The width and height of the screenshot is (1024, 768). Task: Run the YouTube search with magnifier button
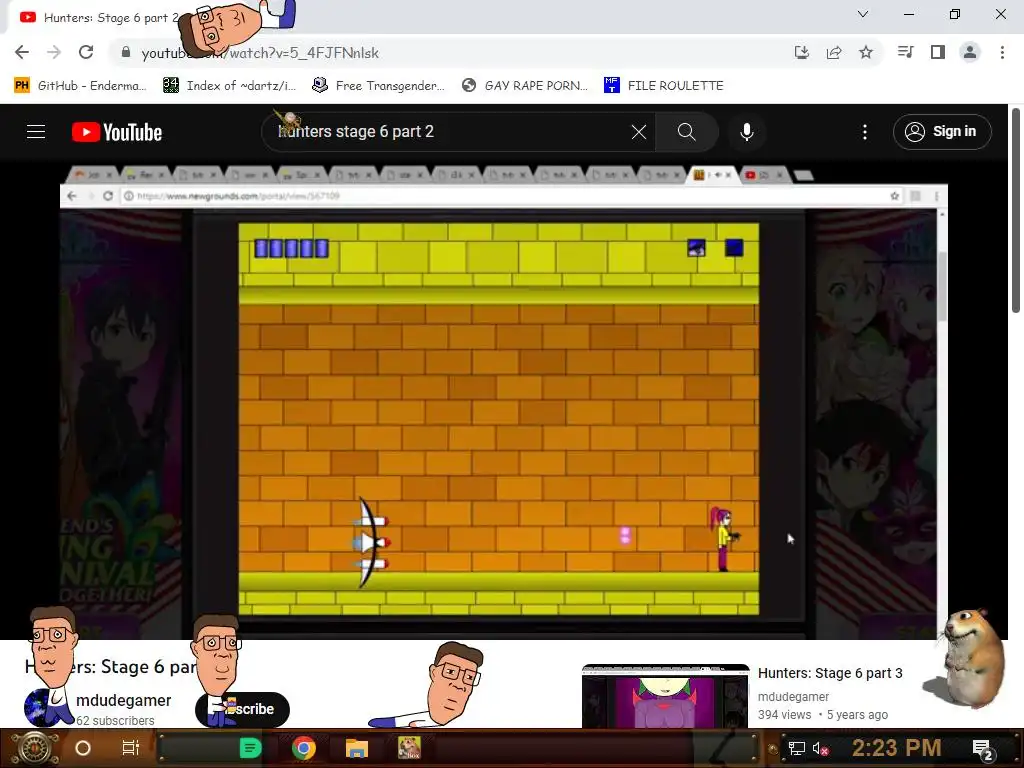click(x=686, y=132)
